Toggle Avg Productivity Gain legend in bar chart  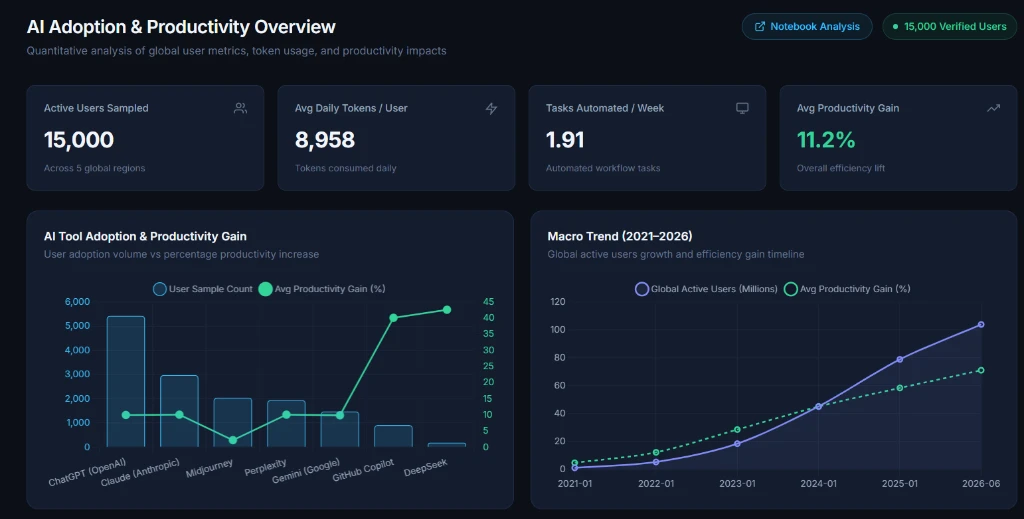click(322, 289)
